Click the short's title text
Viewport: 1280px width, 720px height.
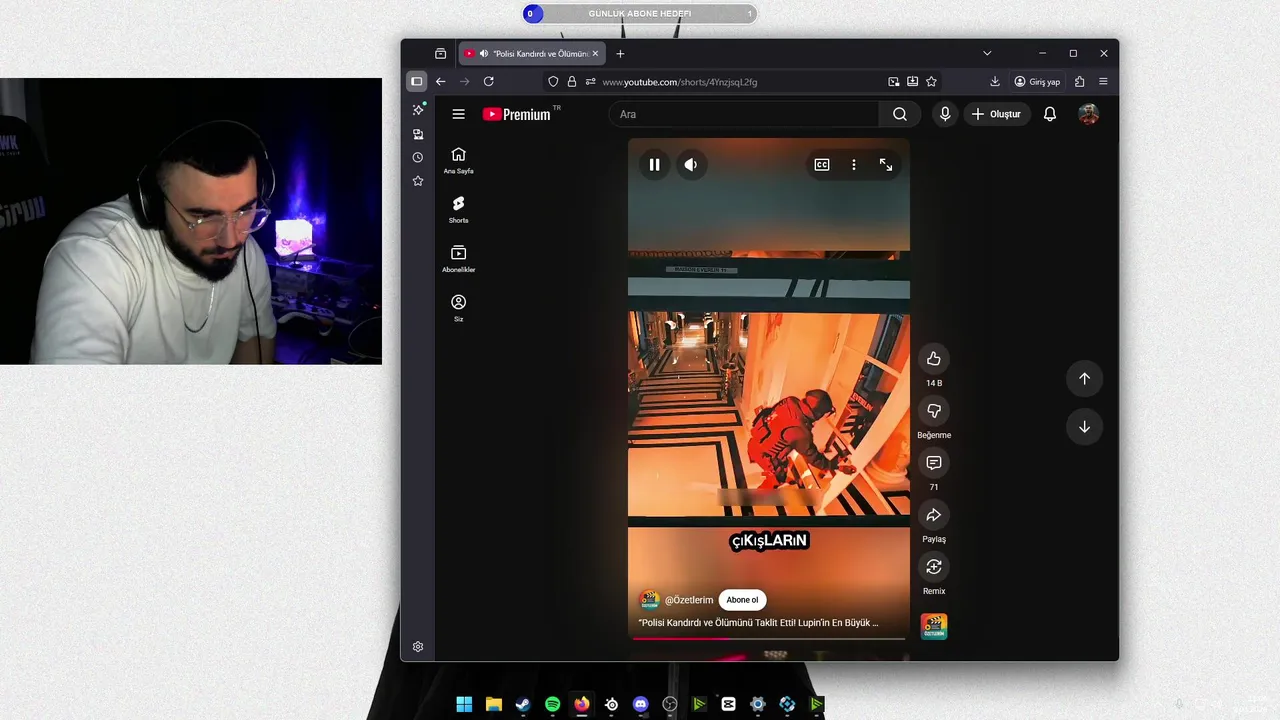[758, 623]
